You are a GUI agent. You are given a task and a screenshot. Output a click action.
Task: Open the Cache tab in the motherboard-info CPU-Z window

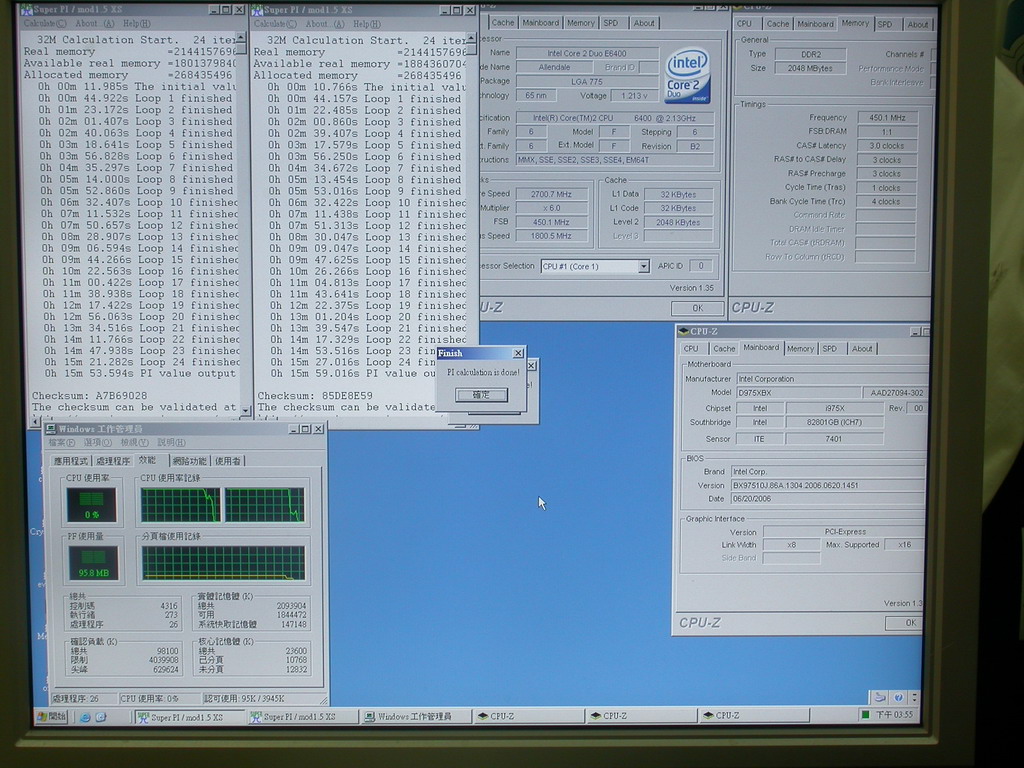[724, 349]
